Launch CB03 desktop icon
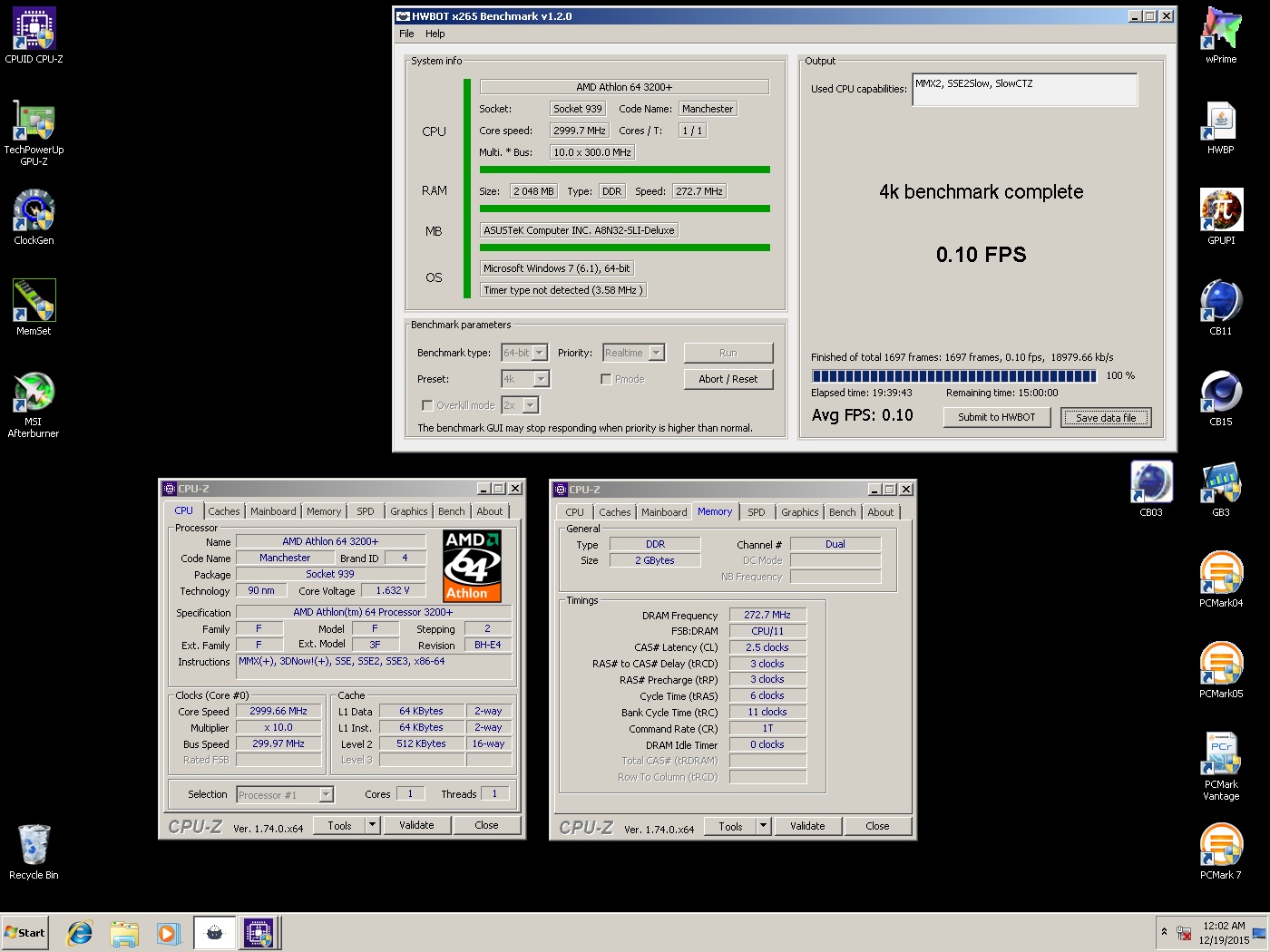This screenshot has height=952, width=1270. point(1151,490)
